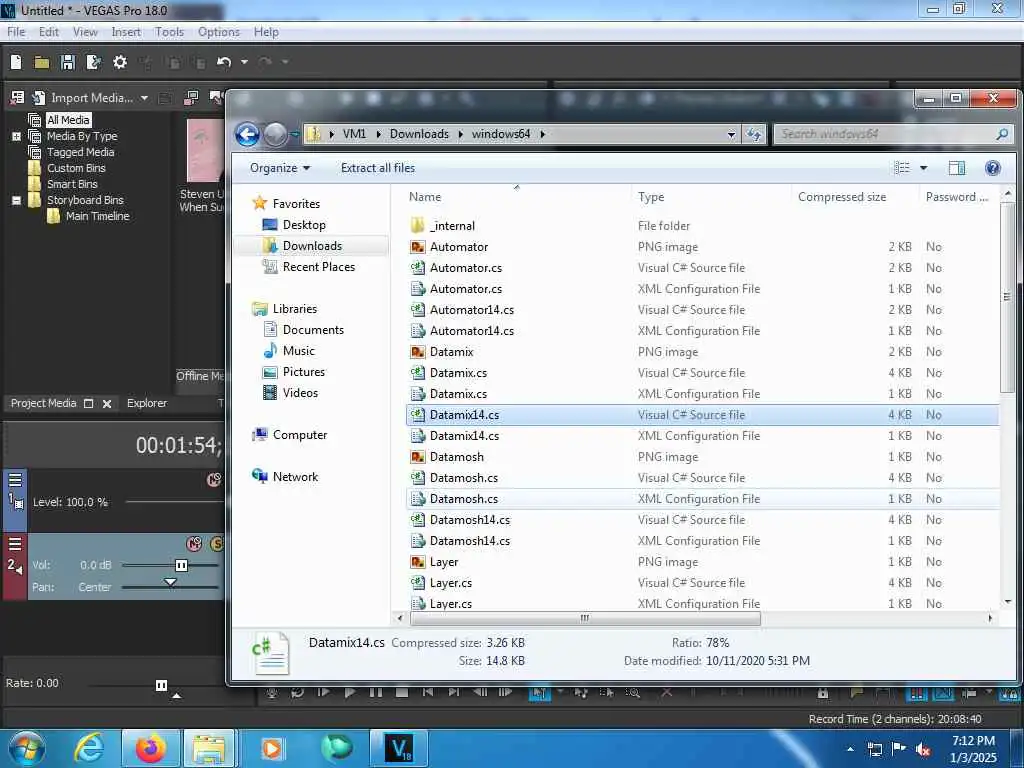
Task: Select All Media in the media tree
Action: click(68, 120)
